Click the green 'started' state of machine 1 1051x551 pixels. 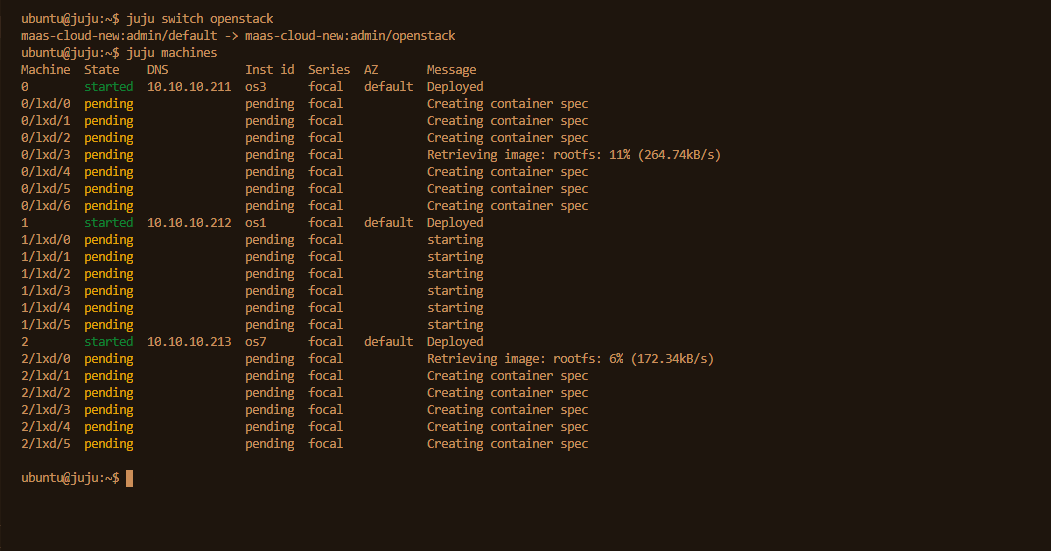[109, 223]
